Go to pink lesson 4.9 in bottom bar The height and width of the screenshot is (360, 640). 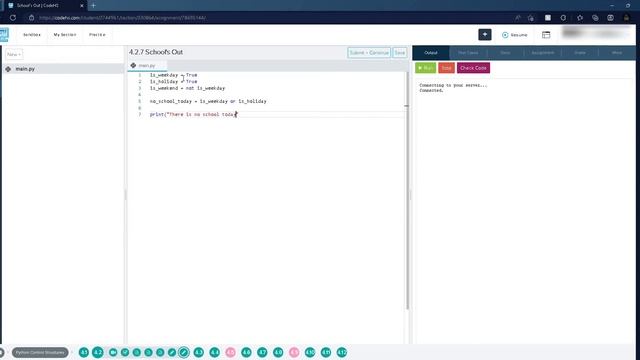pos(294,352)
